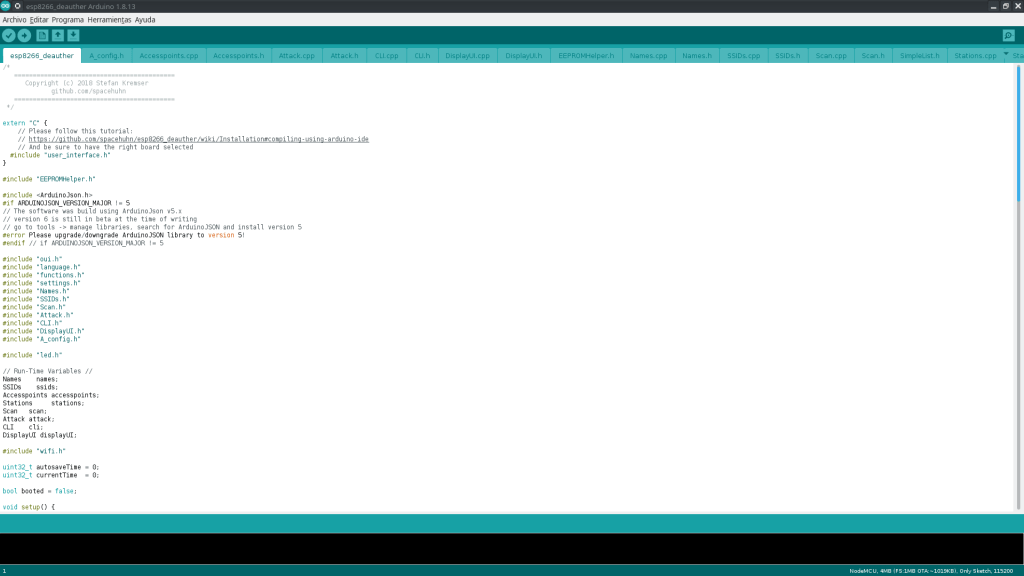Open the SimpleList.h tab
The image size is (1024, 576).
tap(919, 56)
